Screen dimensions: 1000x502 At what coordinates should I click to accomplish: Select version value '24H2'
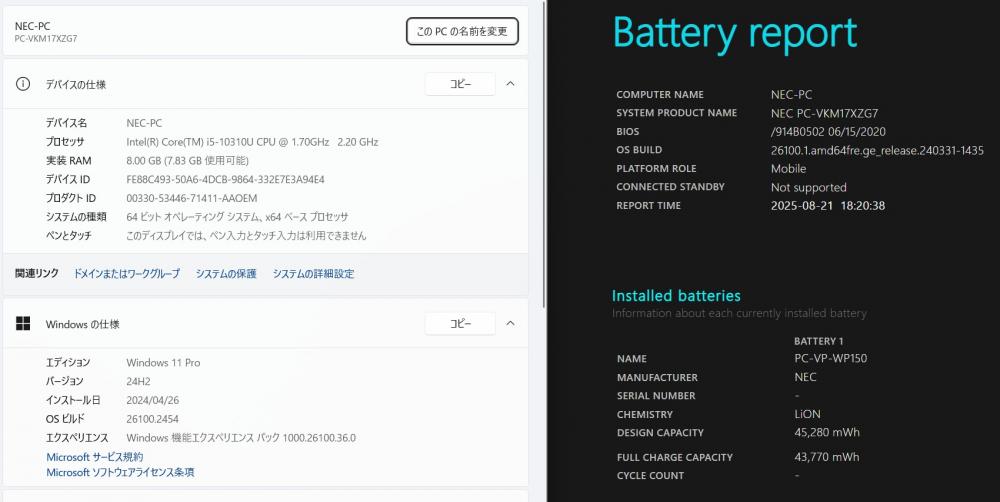pyautogui.click(x=137, y=381)
